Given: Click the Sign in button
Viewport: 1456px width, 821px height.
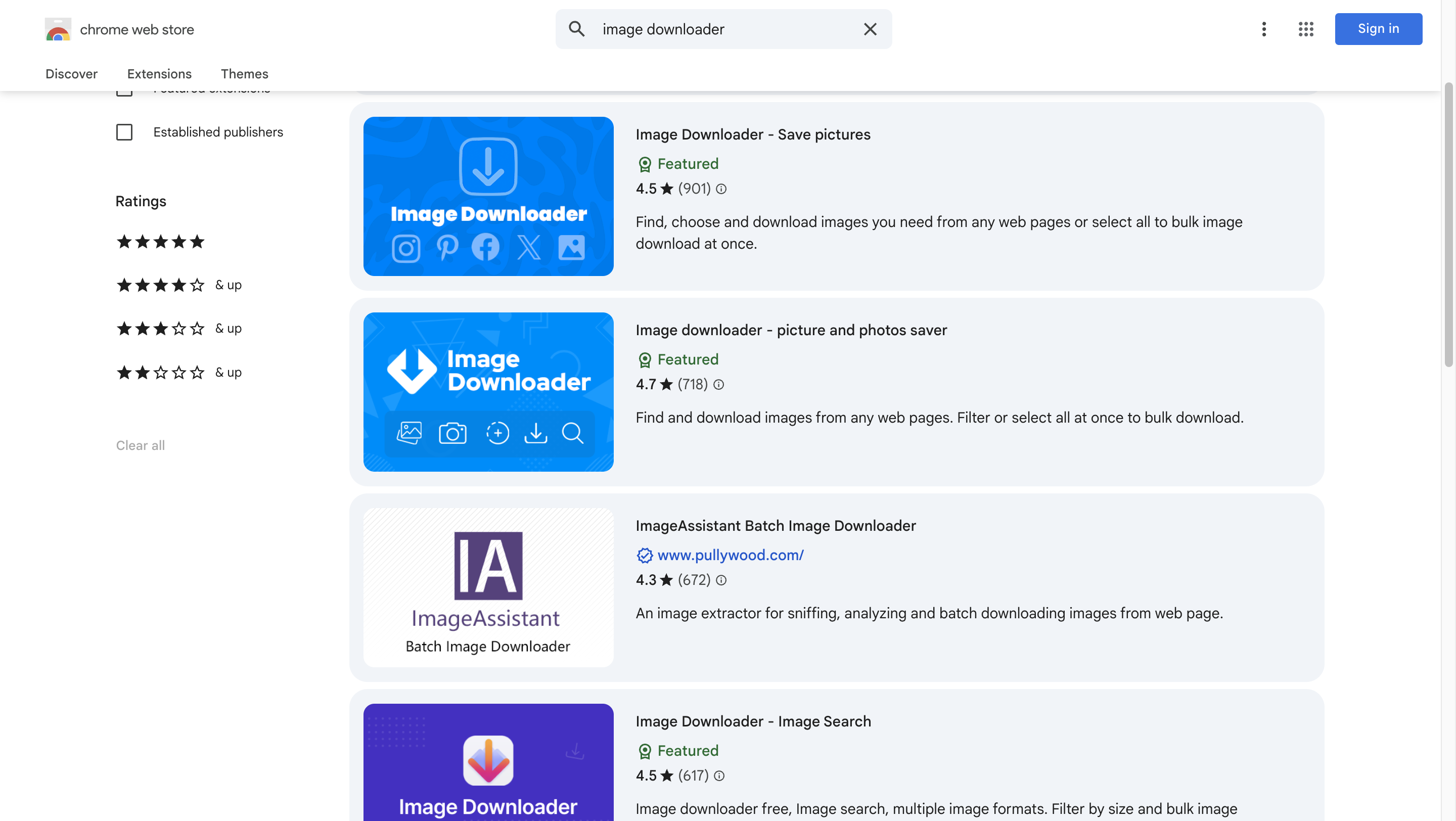Looking at the screenshot, I should pos(1378,29).
